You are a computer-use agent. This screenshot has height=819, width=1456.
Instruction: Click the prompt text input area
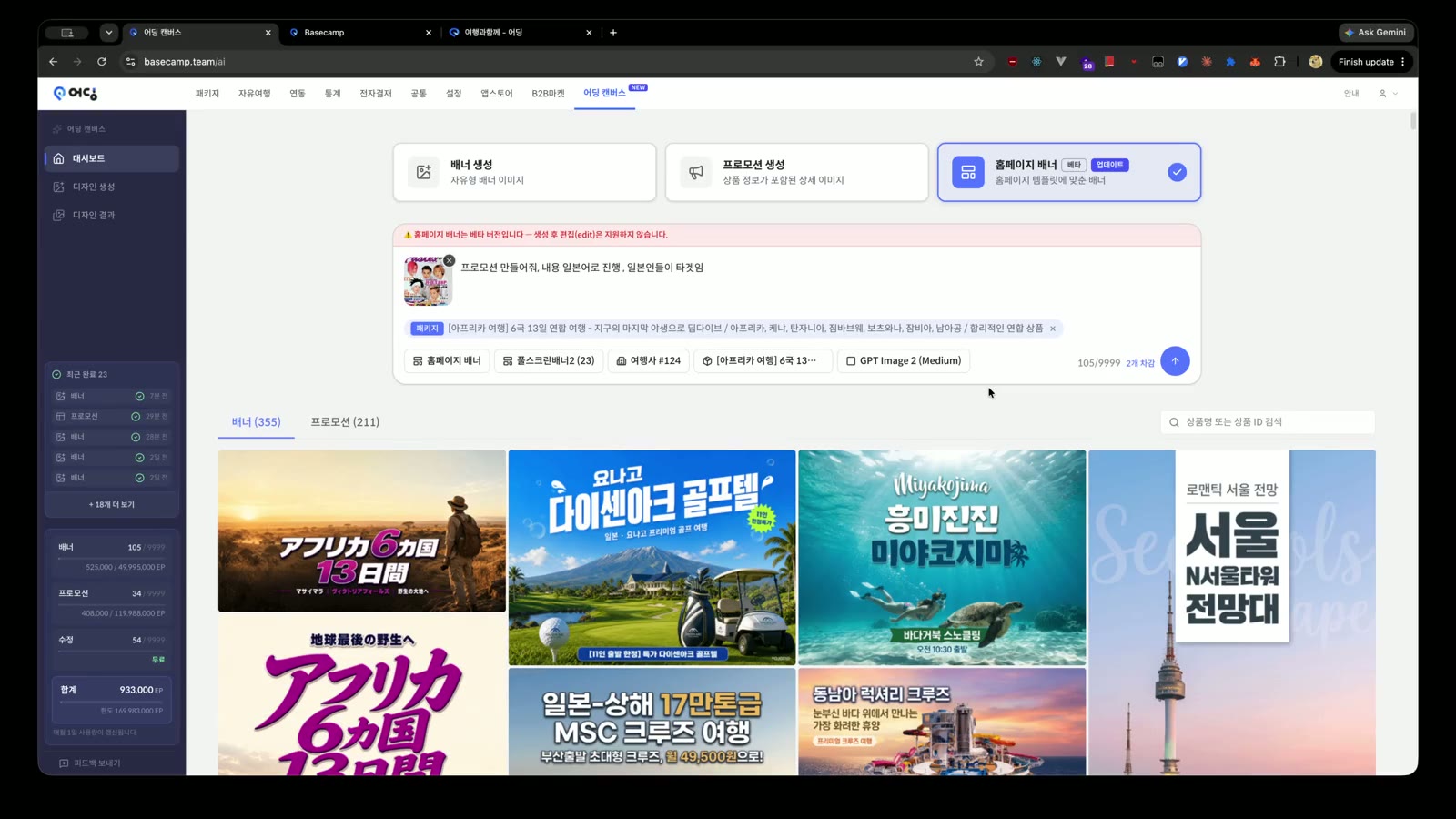824,282
